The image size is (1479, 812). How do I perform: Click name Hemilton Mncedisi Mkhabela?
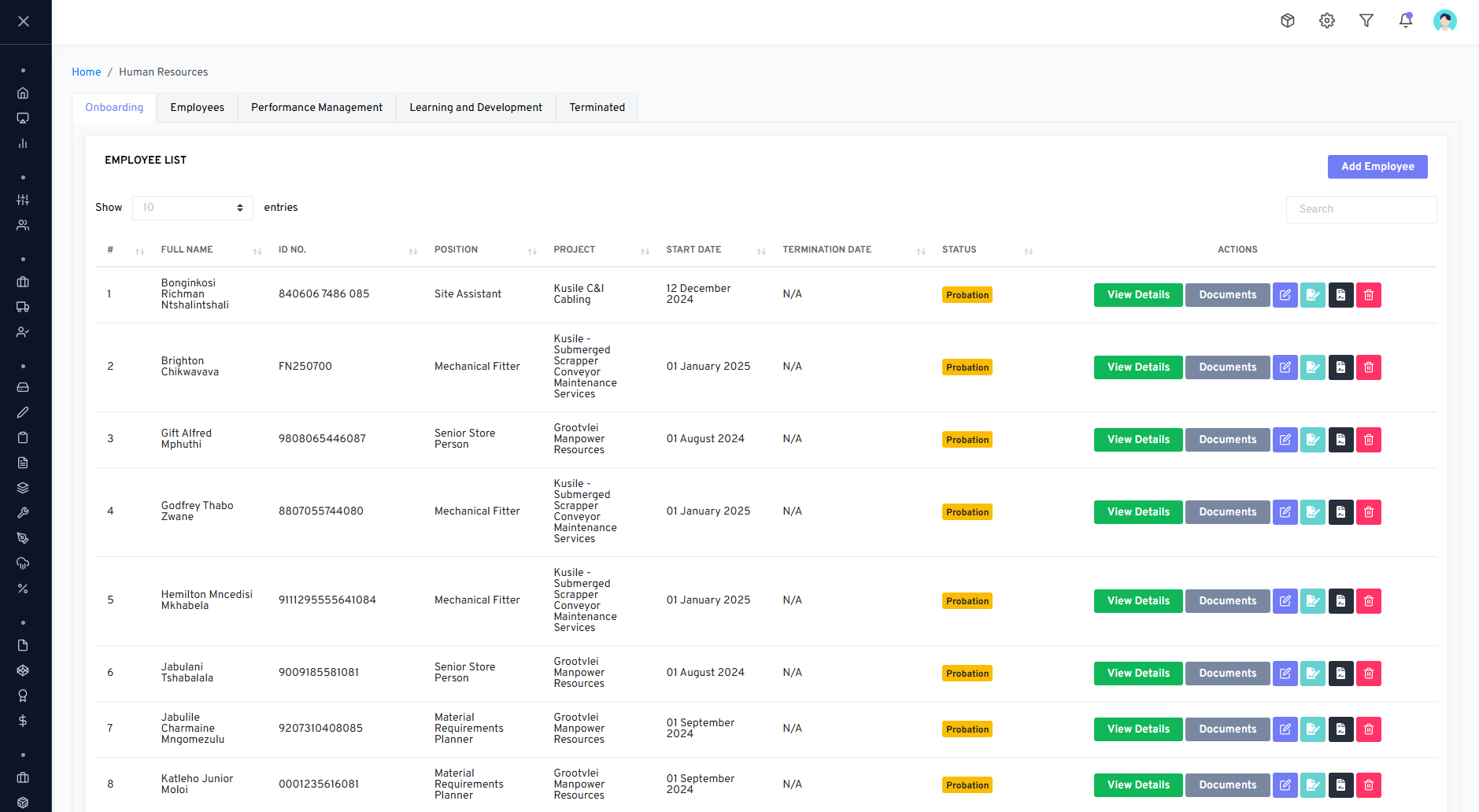[x=207, y=600]
